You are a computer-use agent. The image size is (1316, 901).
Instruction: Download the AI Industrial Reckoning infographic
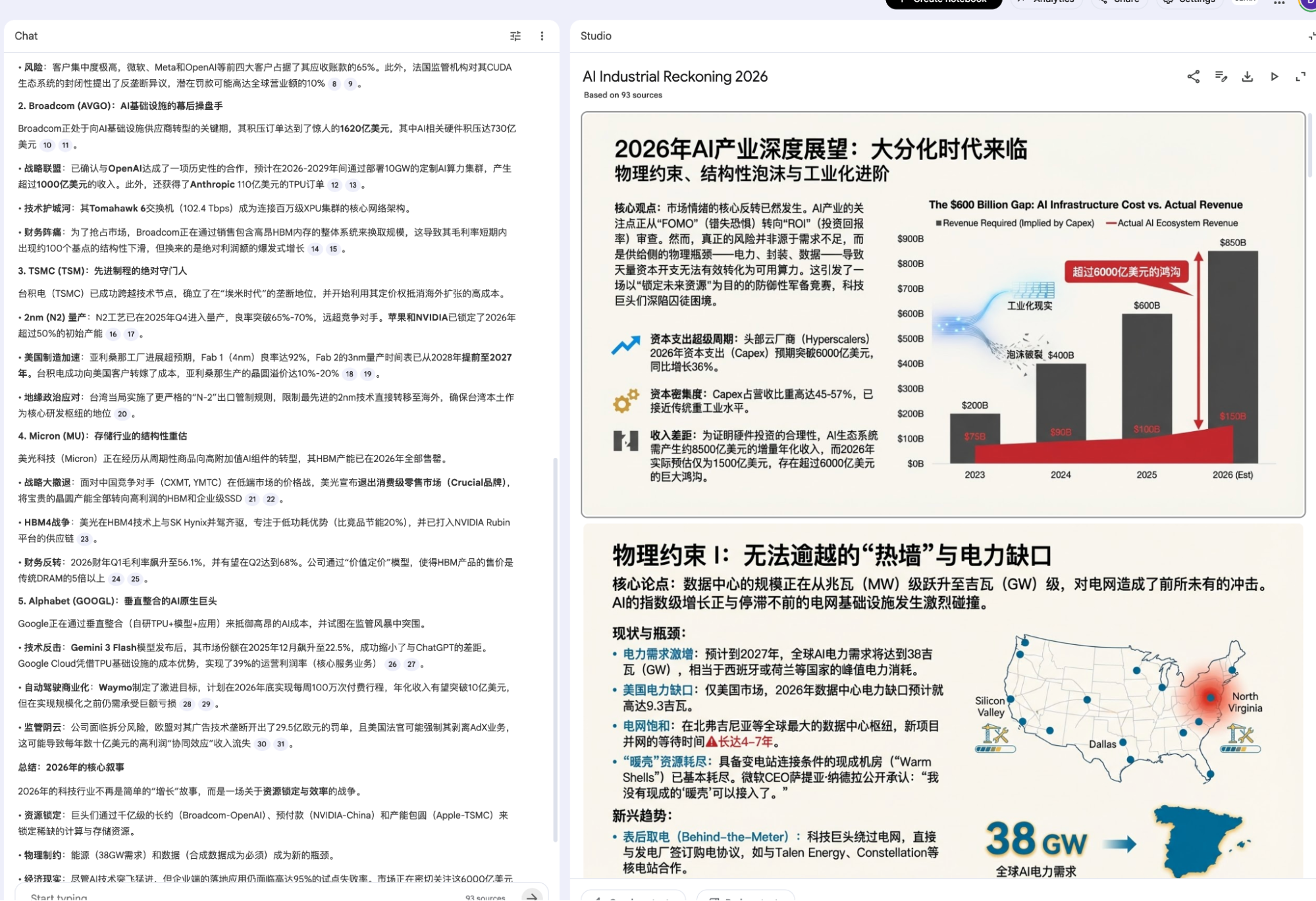coord(1247,76)
